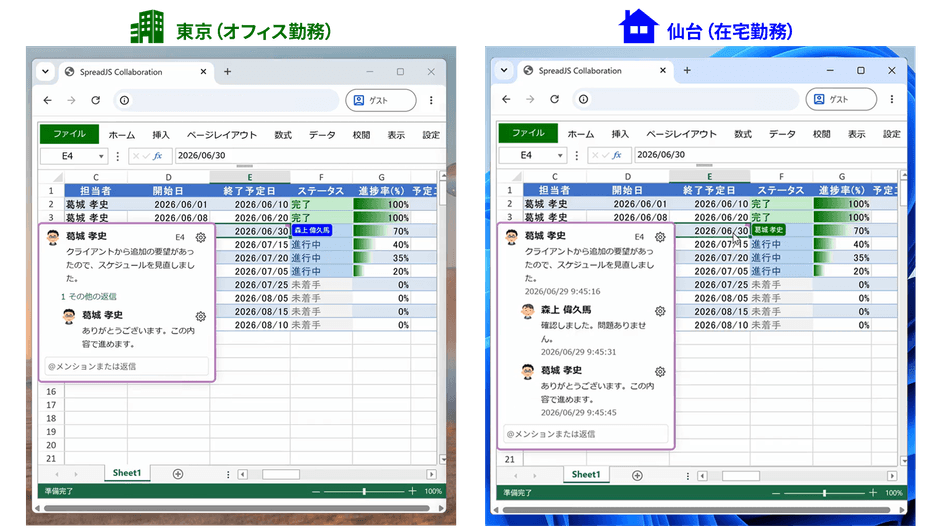Click select-all corner triangle in Tokyo sheet
940x529 pixels.
point(57,178)
